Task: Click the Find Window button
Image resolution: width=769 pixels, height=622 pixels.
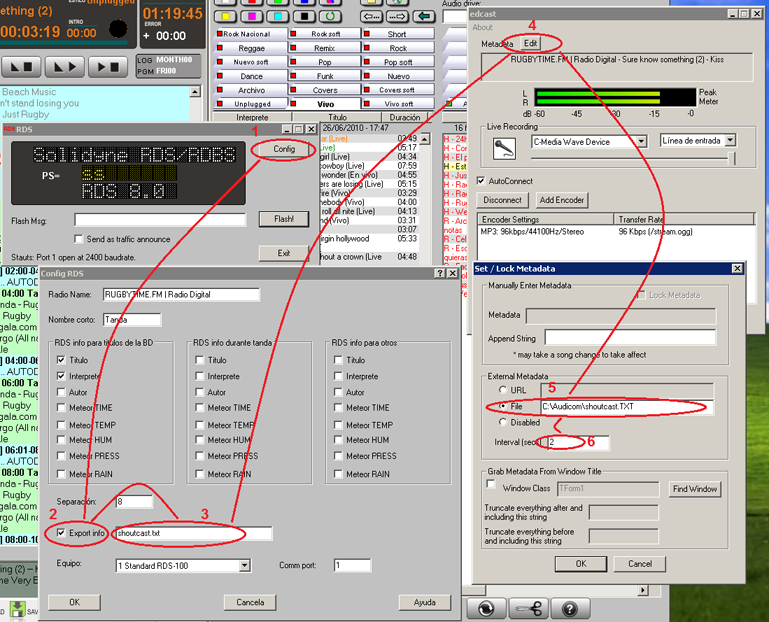Action: (695, 489)
